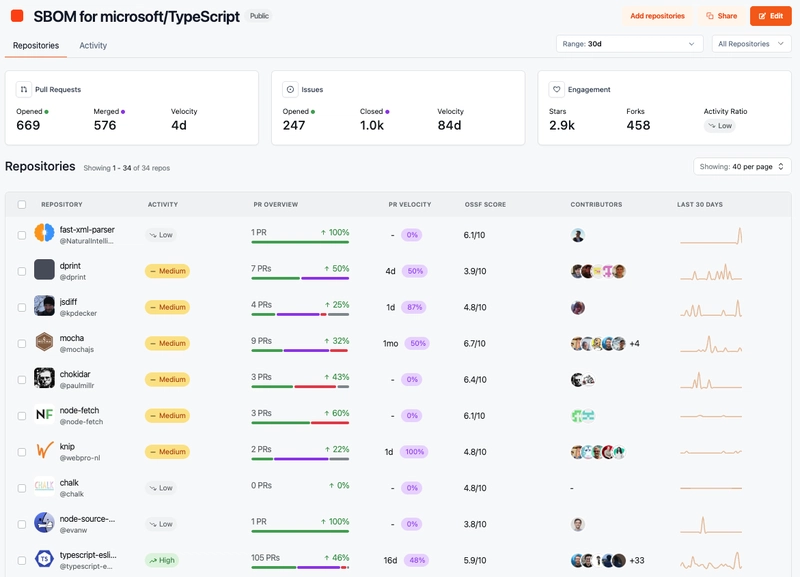Click the Issues card circle icon

click(x=290, y=89)
